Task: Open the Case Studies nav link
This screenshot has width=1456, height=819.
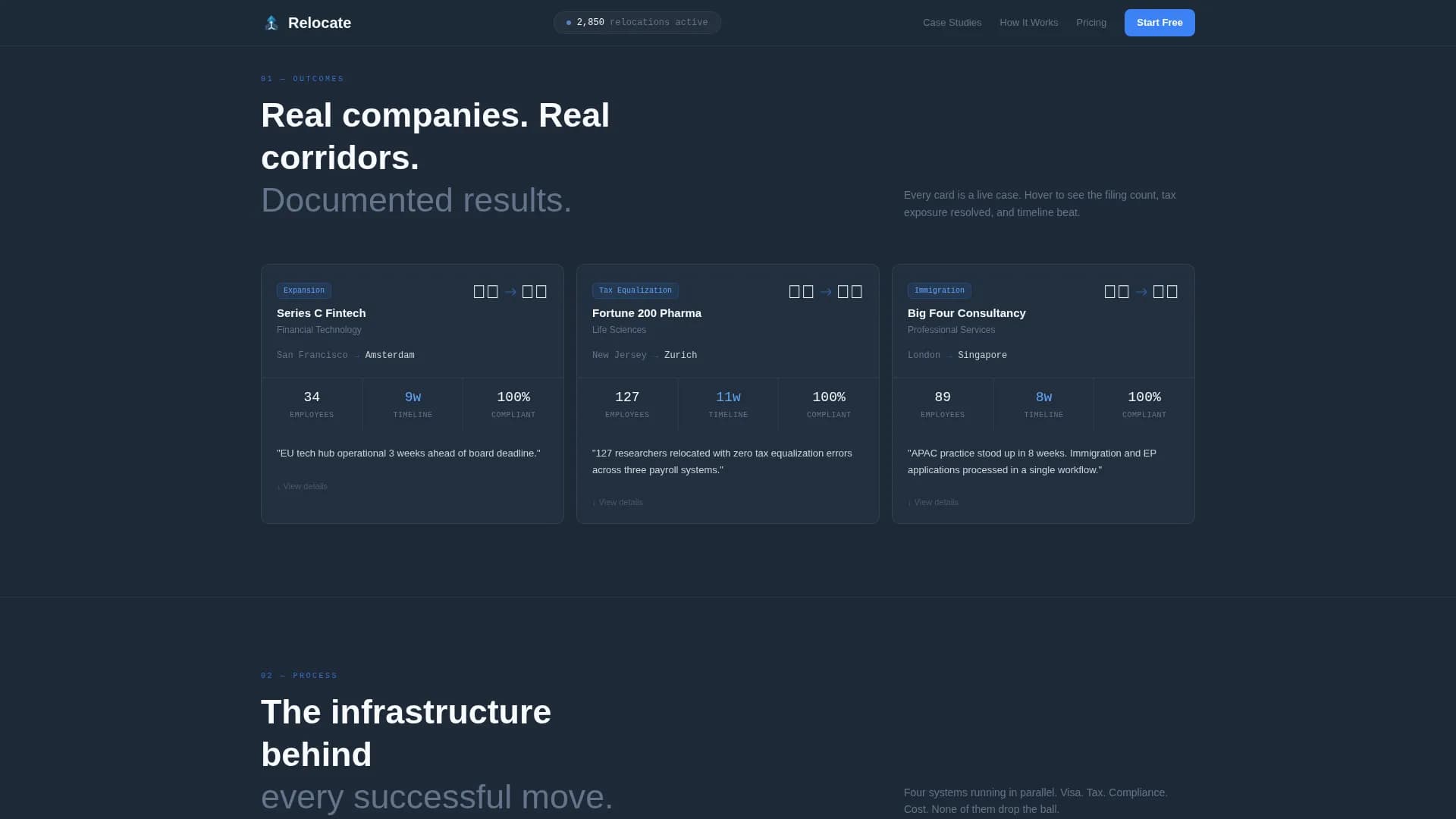Action: (952, 23)
